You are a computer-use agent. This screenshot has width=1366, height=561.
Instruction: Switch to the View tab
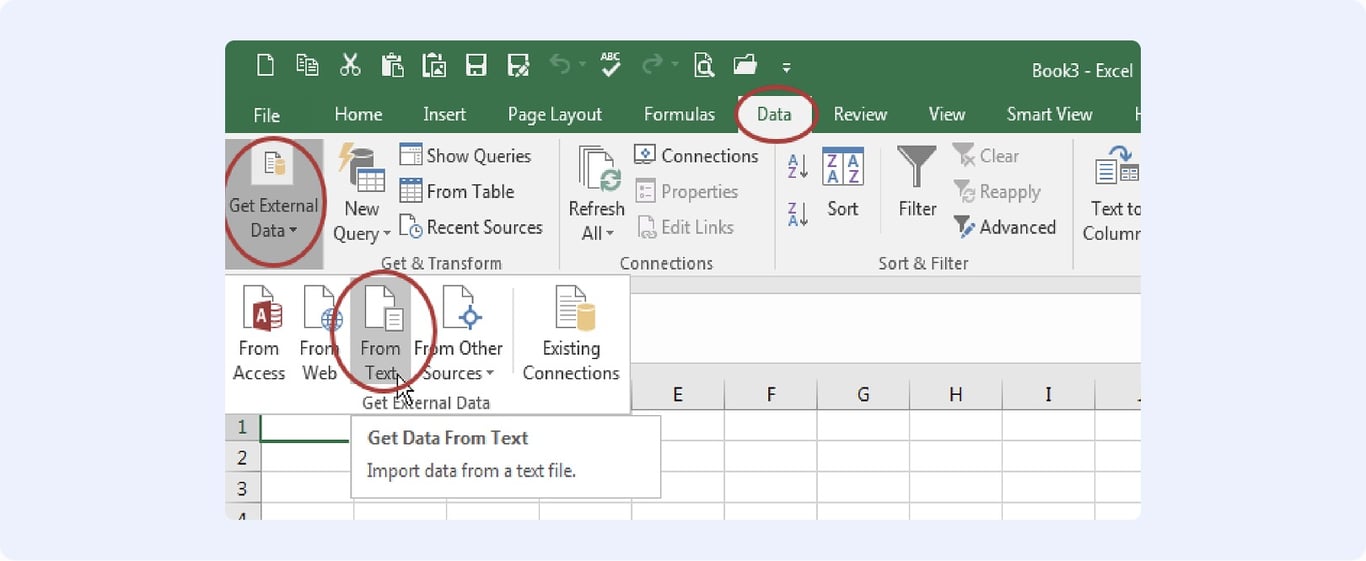coord(947,114)
